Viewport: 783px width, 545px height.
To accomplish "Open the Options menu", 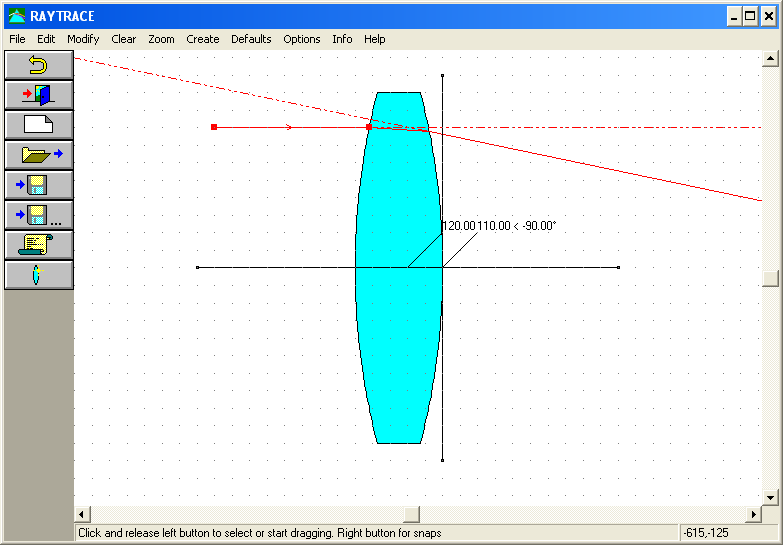I will pos(302,39).
